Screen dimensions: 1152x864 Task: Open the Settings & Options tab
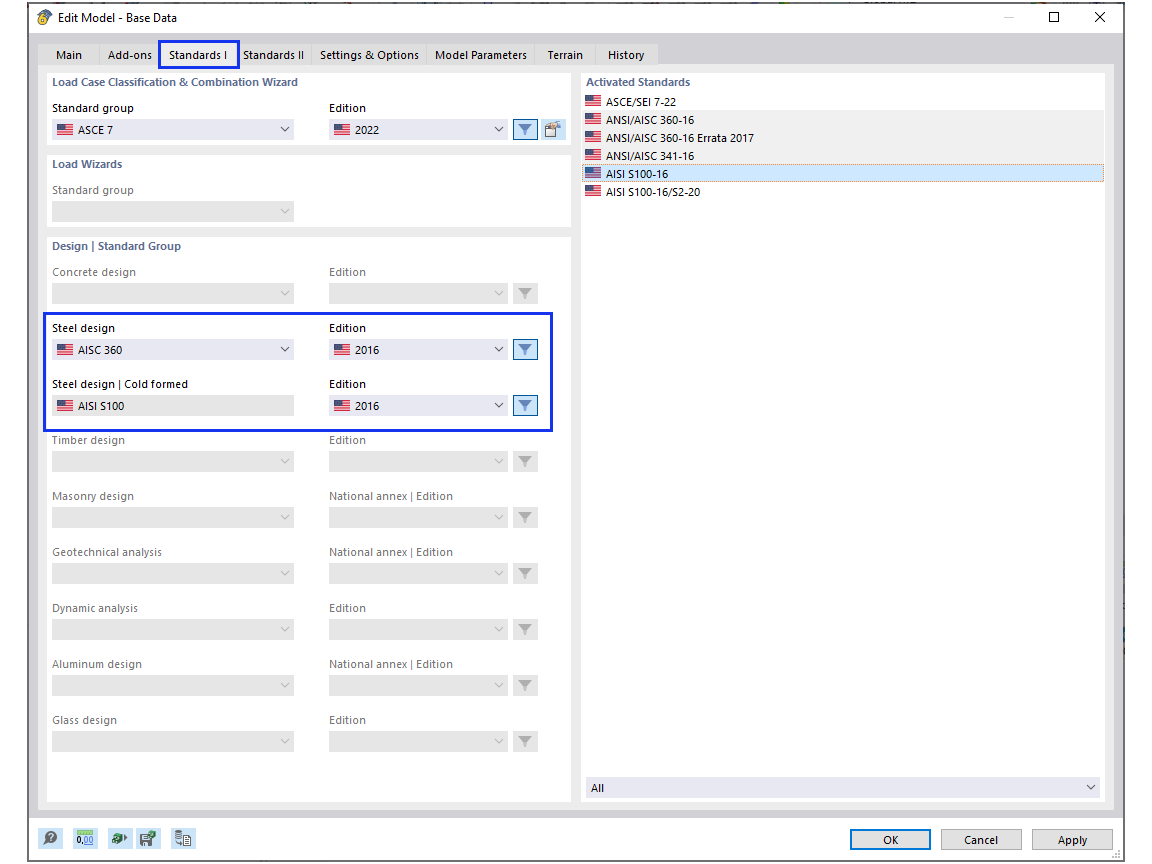369,55
